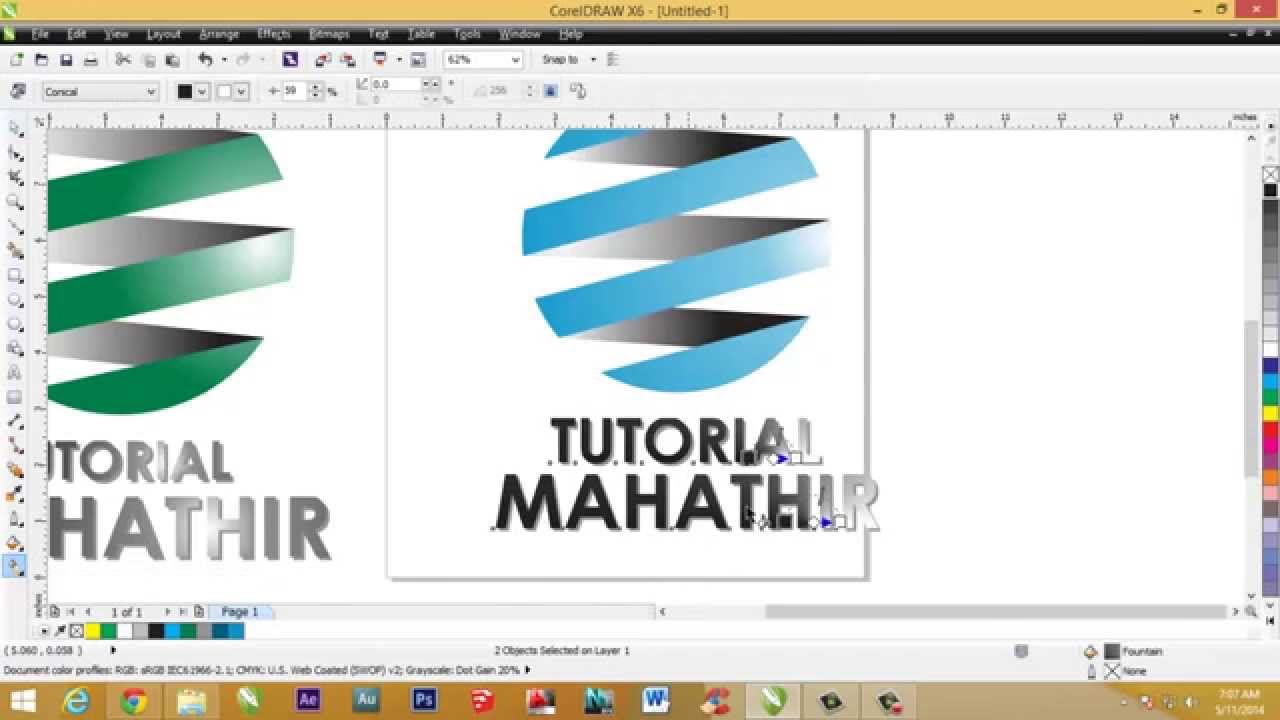Select the Crop tool
Viewport: 1280px width, 720px height.
15,177
